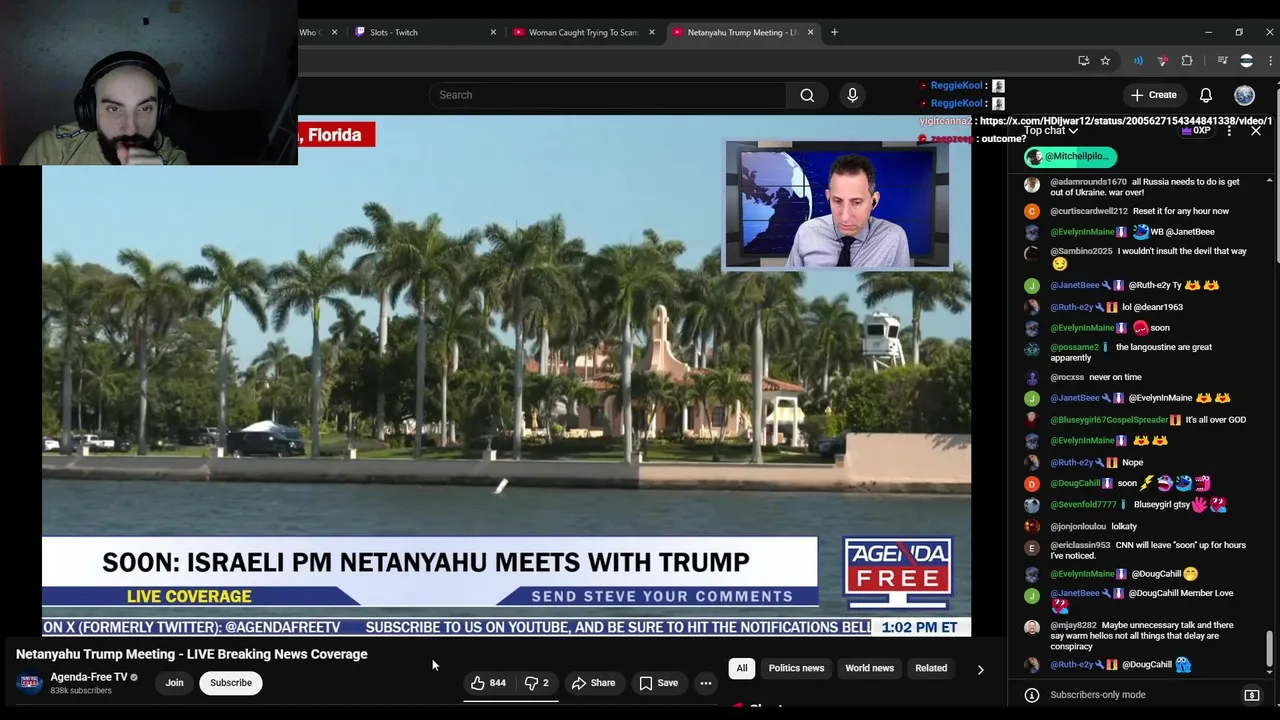Open the media controls icon in toolbar

pos(1222,61)
